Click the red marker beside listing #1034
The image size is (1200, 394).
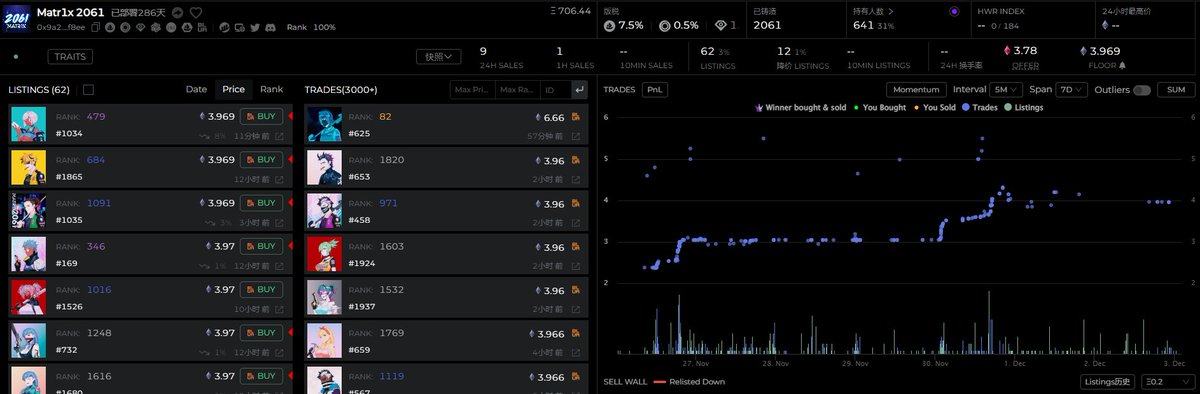[291, 116]
